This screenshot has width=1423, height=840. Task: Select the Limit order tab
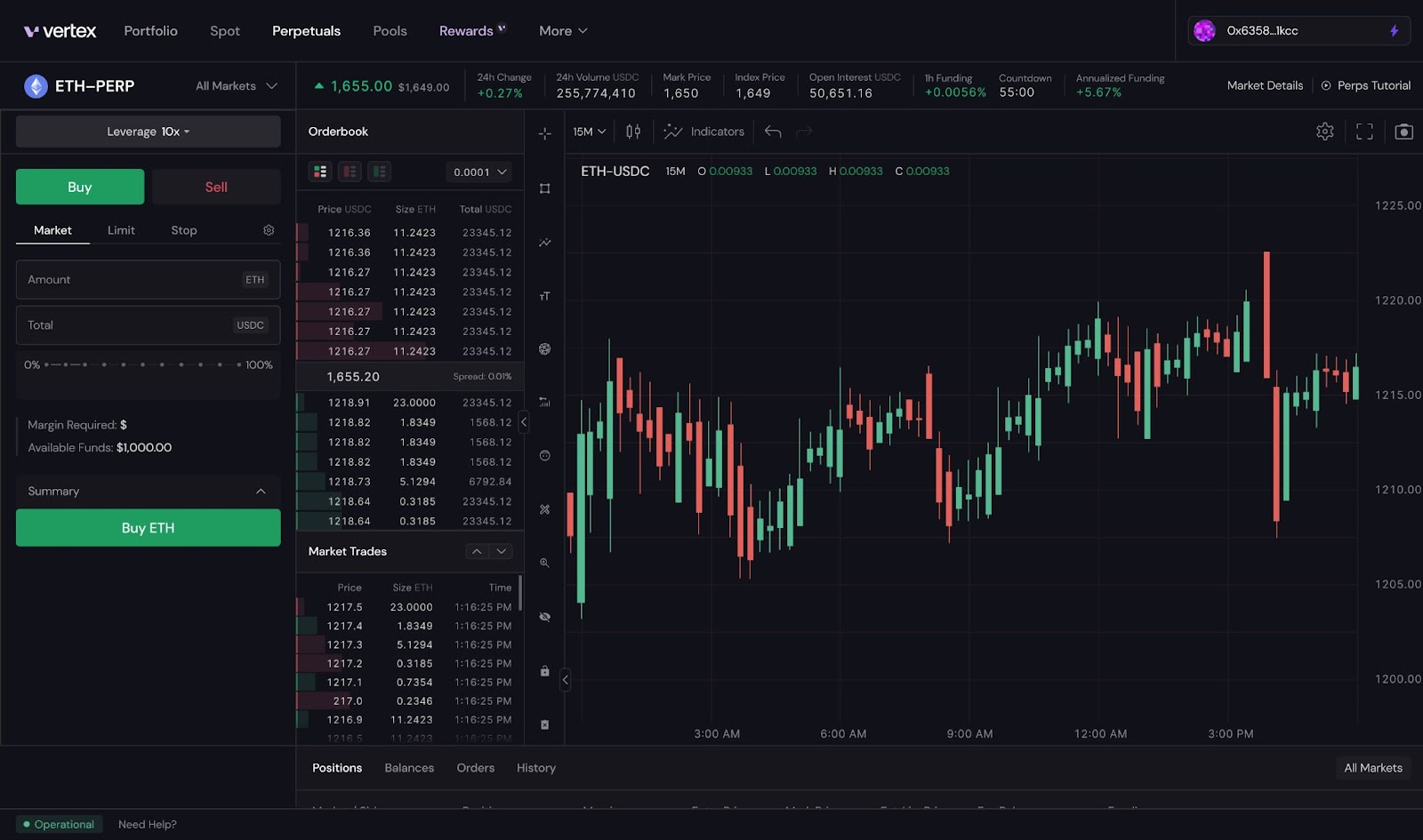coord(121,230)
